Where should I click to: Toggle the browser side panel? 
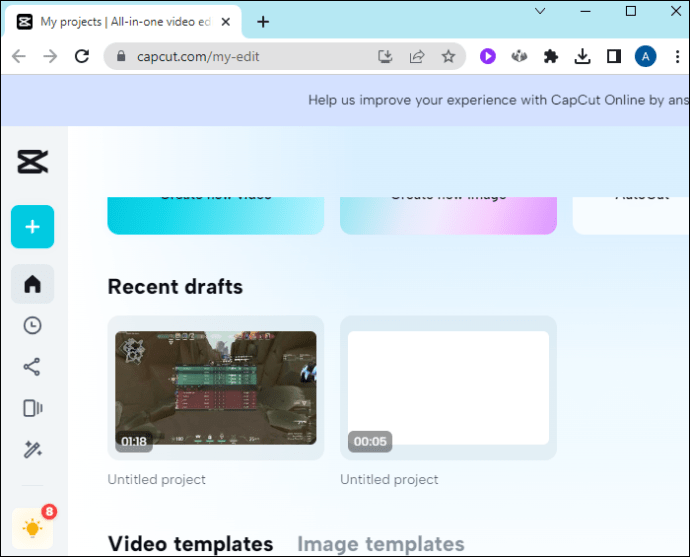[614, 56]
